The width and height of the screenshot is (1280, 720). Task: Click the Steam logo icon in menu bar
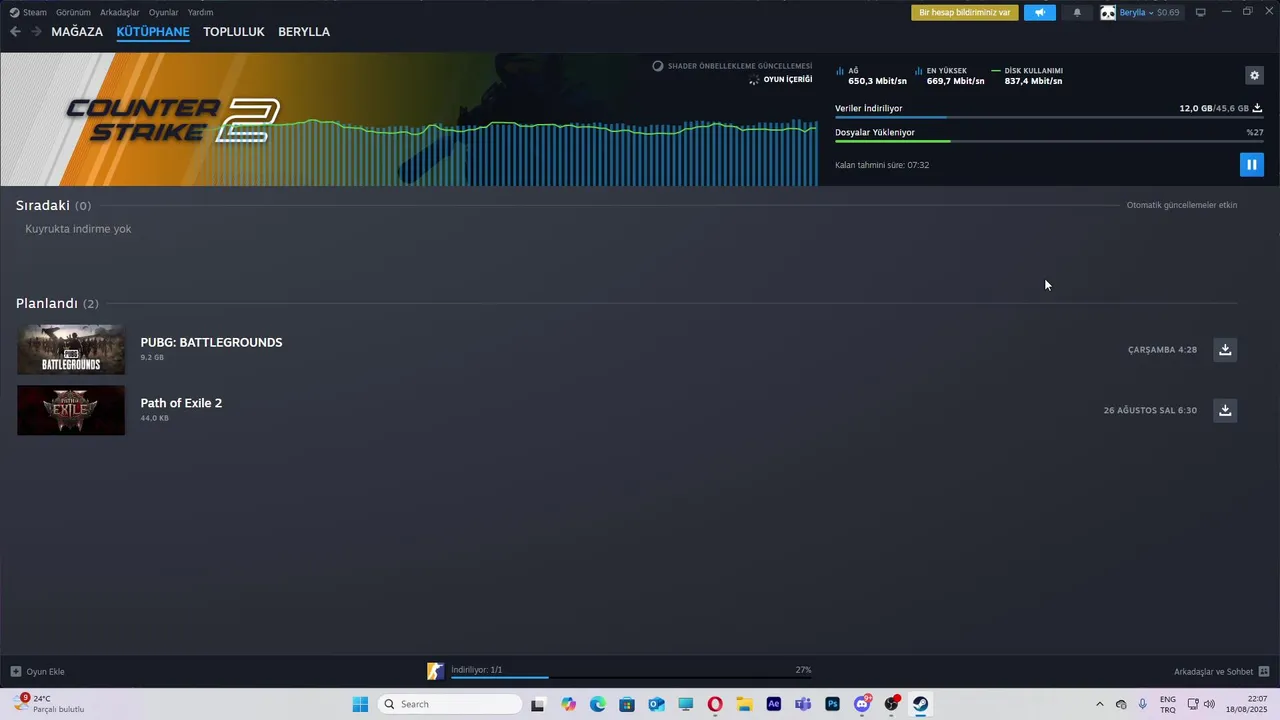(x=14, y=12)
